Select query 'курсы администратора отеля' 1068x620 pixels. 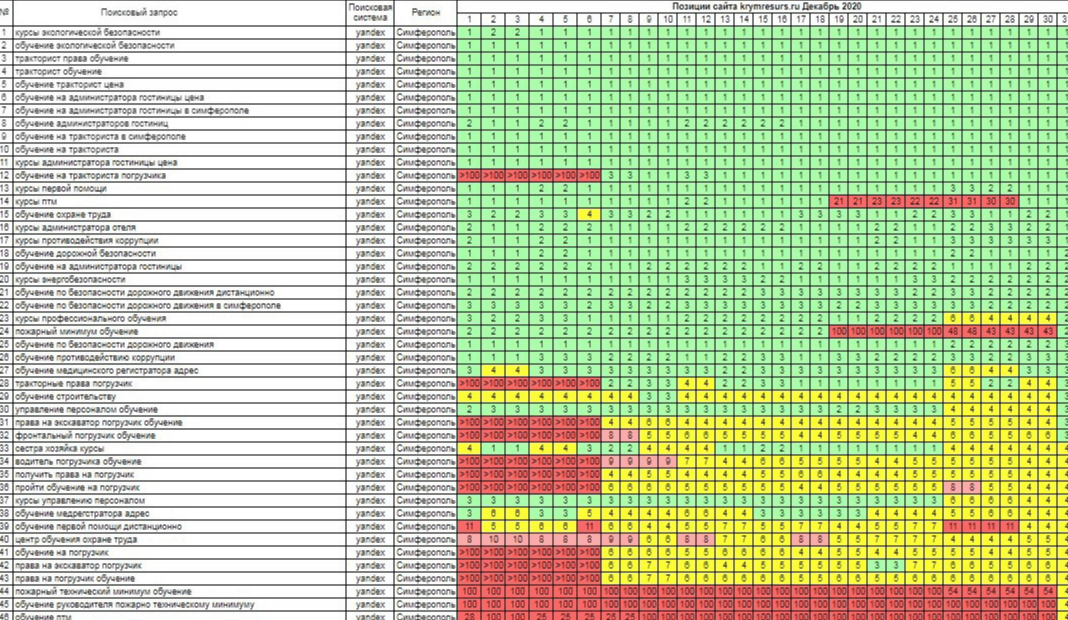pos(75,227)
